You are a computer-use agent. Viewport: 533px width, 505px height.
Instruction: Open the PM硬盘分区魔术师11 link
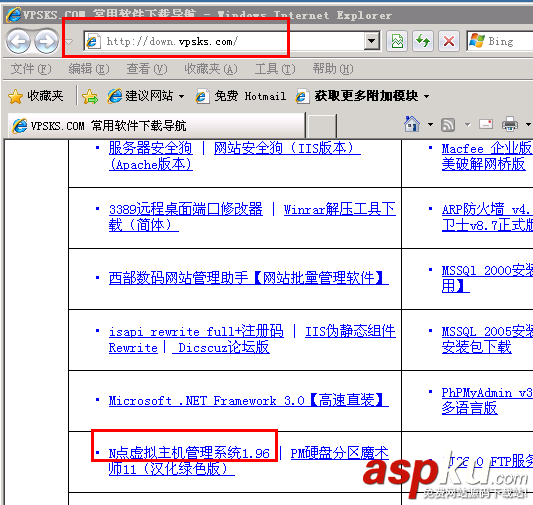coord(340,453)
